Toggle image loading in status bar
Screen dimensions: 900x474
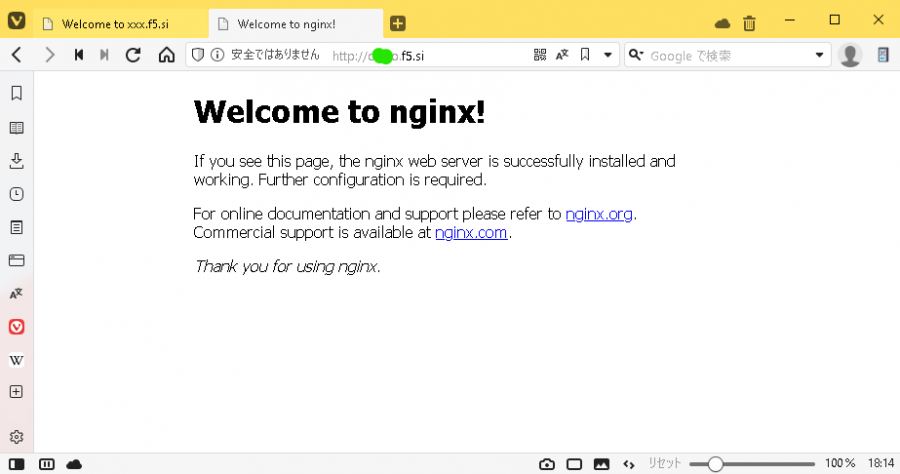(x=601, y=464)
